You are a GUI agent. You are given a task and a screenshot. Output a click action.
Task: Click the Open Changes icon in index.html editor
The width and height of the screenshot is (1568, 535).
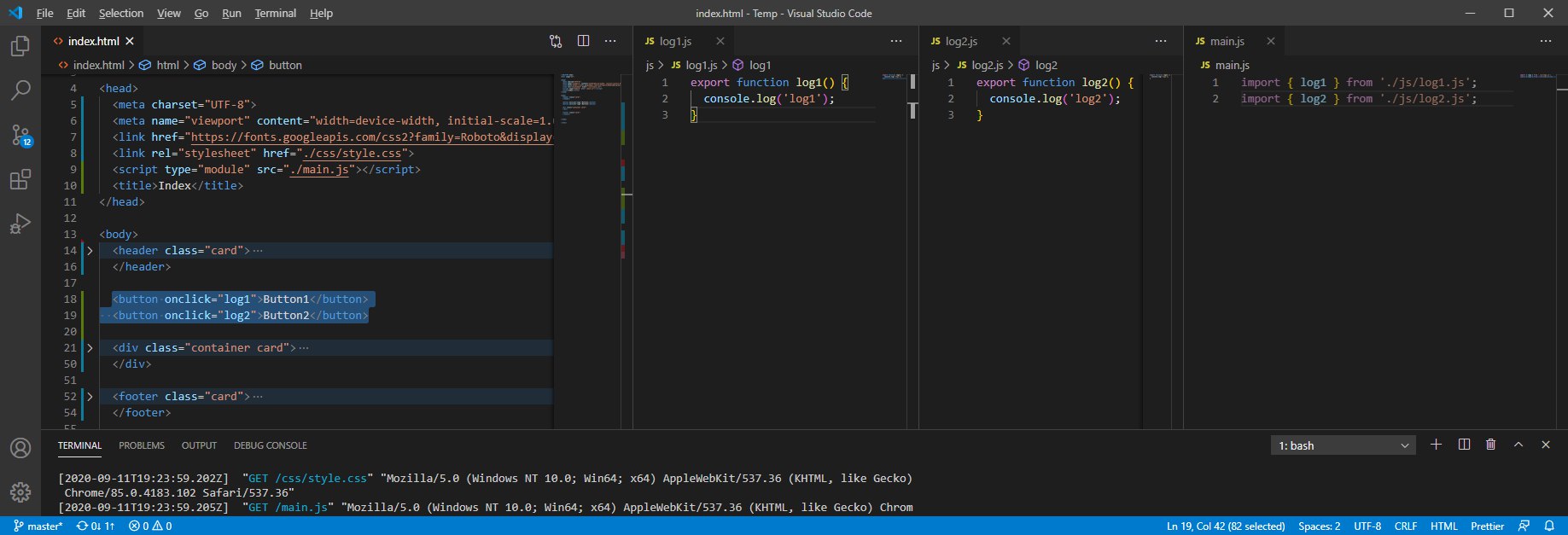pyautogui.click(x=556, y=41)
